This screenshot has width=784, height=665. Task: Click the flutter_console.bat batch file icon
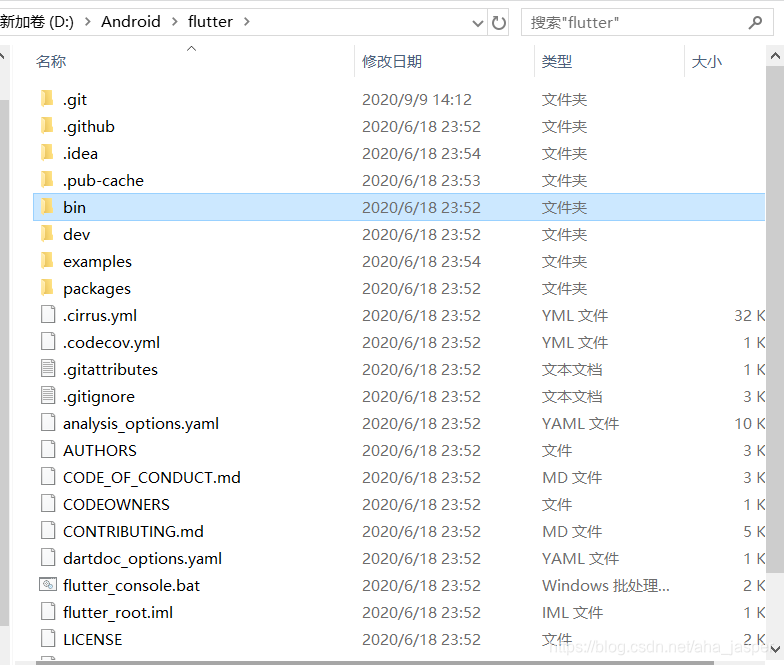pyautogui.click(x=48, y=584)
